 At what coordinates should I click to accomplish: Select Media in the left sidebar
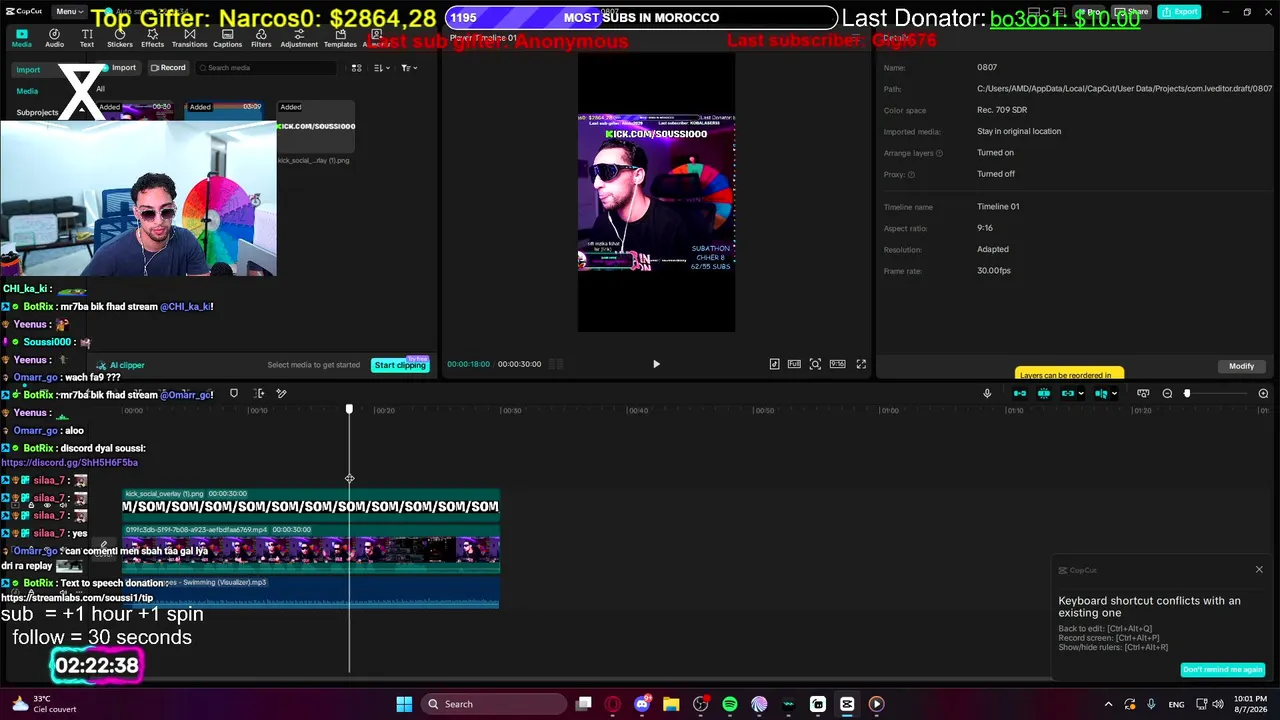coord(27,91)
